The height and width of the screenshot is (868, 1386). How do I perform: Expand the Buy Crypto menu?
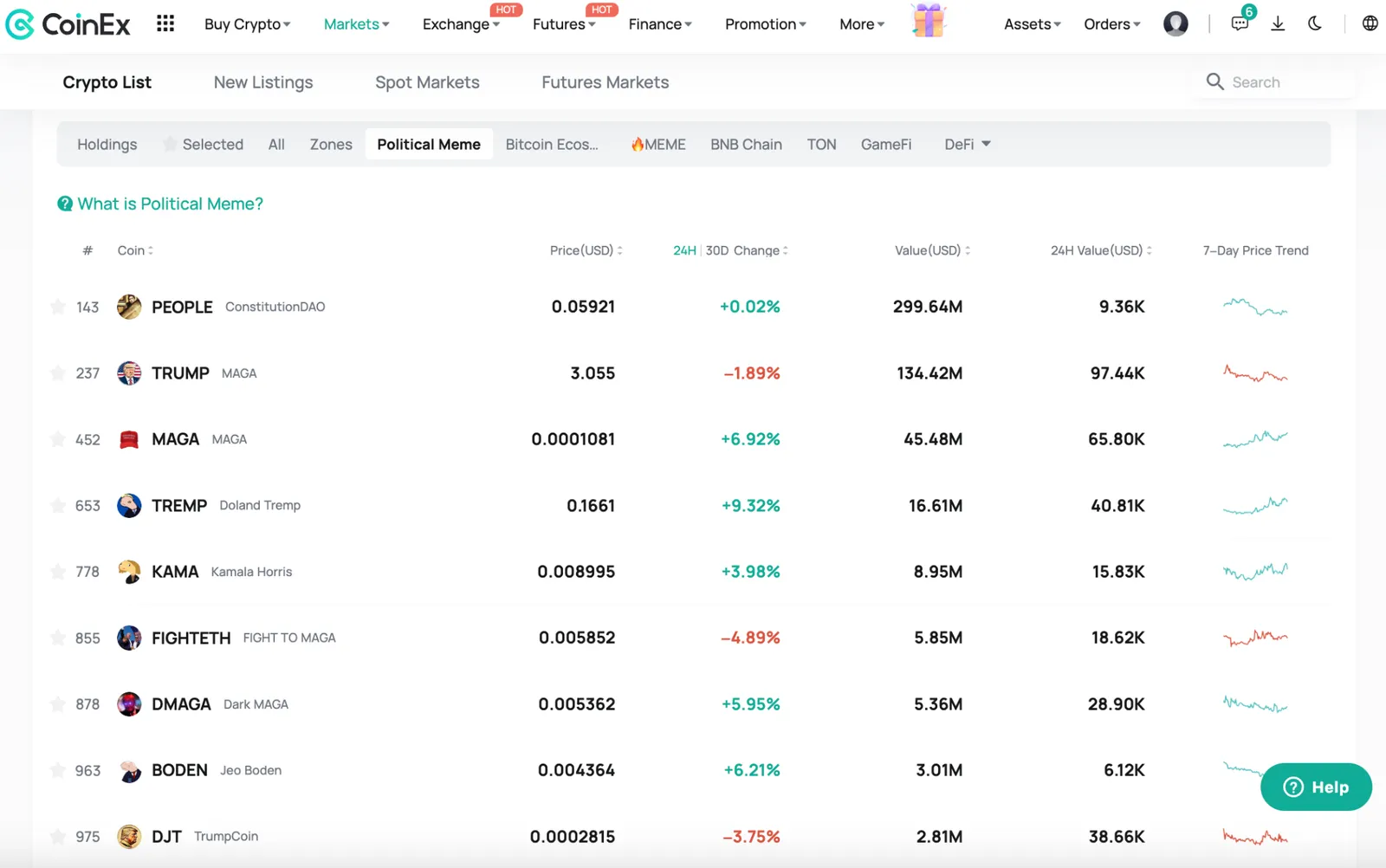coord(248,24)
